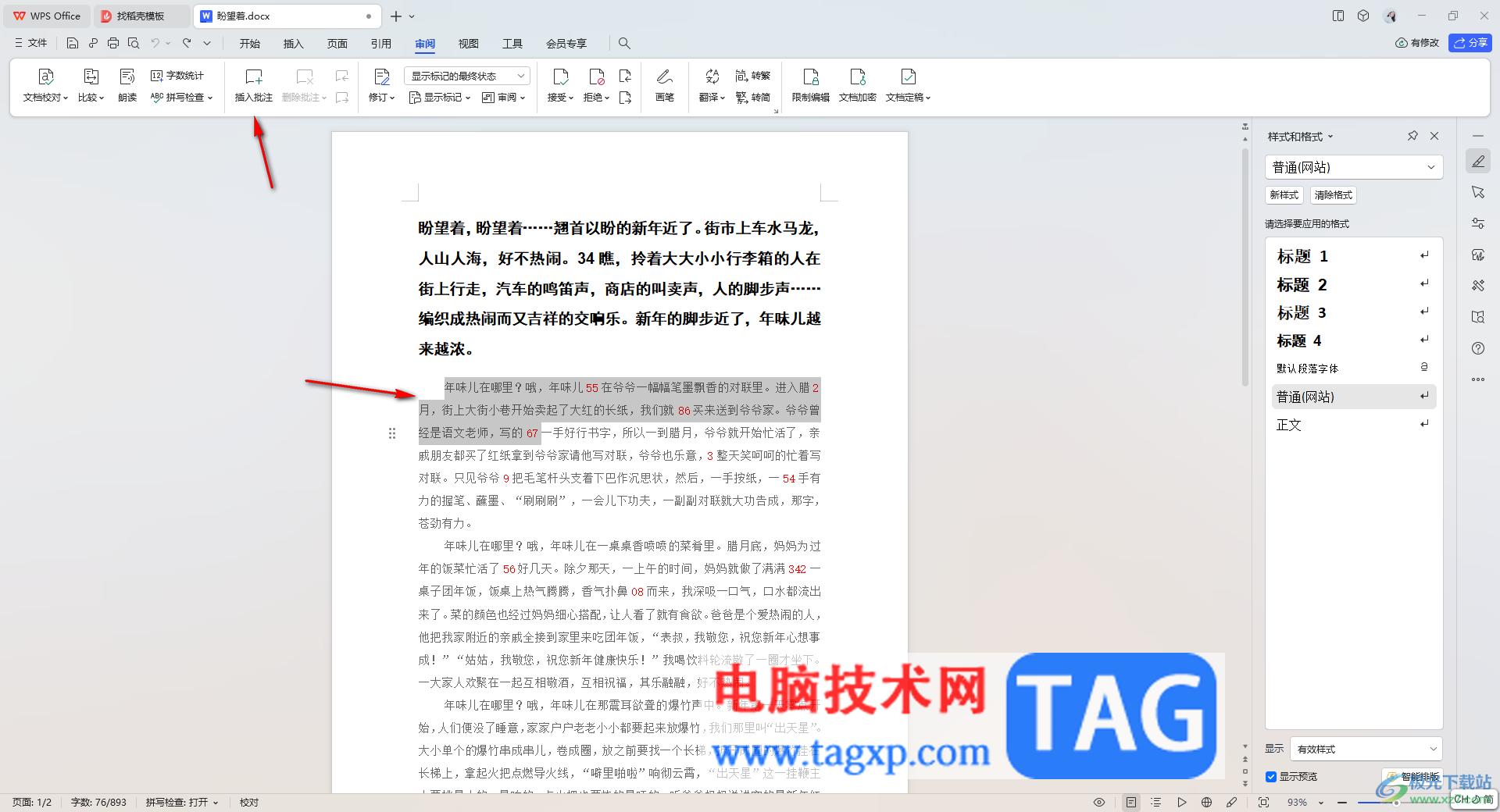Click the 分享 share button
This screenshot has height=812, width=1500.
[1470, 43]
